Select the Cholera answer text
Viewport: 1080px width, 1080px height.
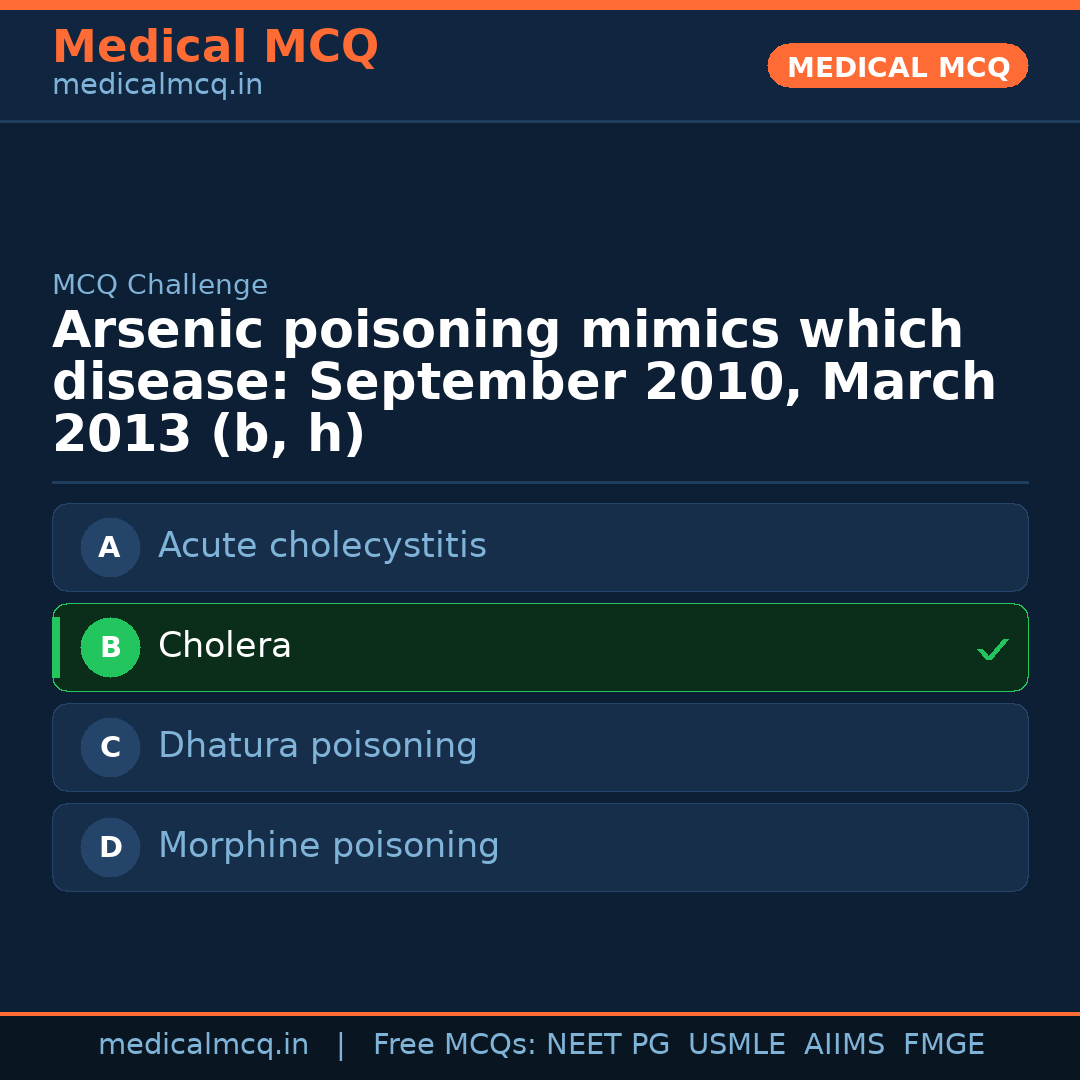coord(225,646)
